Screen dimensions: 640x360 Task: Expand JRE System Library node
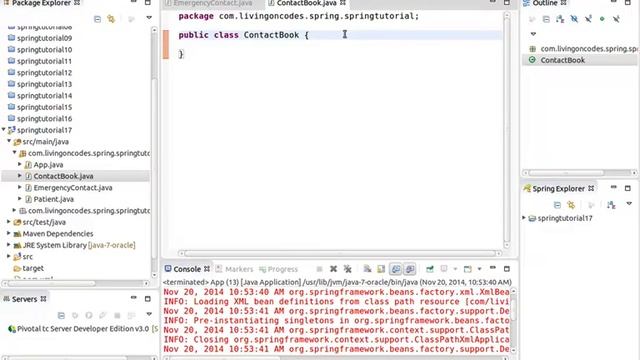point(9,244)
